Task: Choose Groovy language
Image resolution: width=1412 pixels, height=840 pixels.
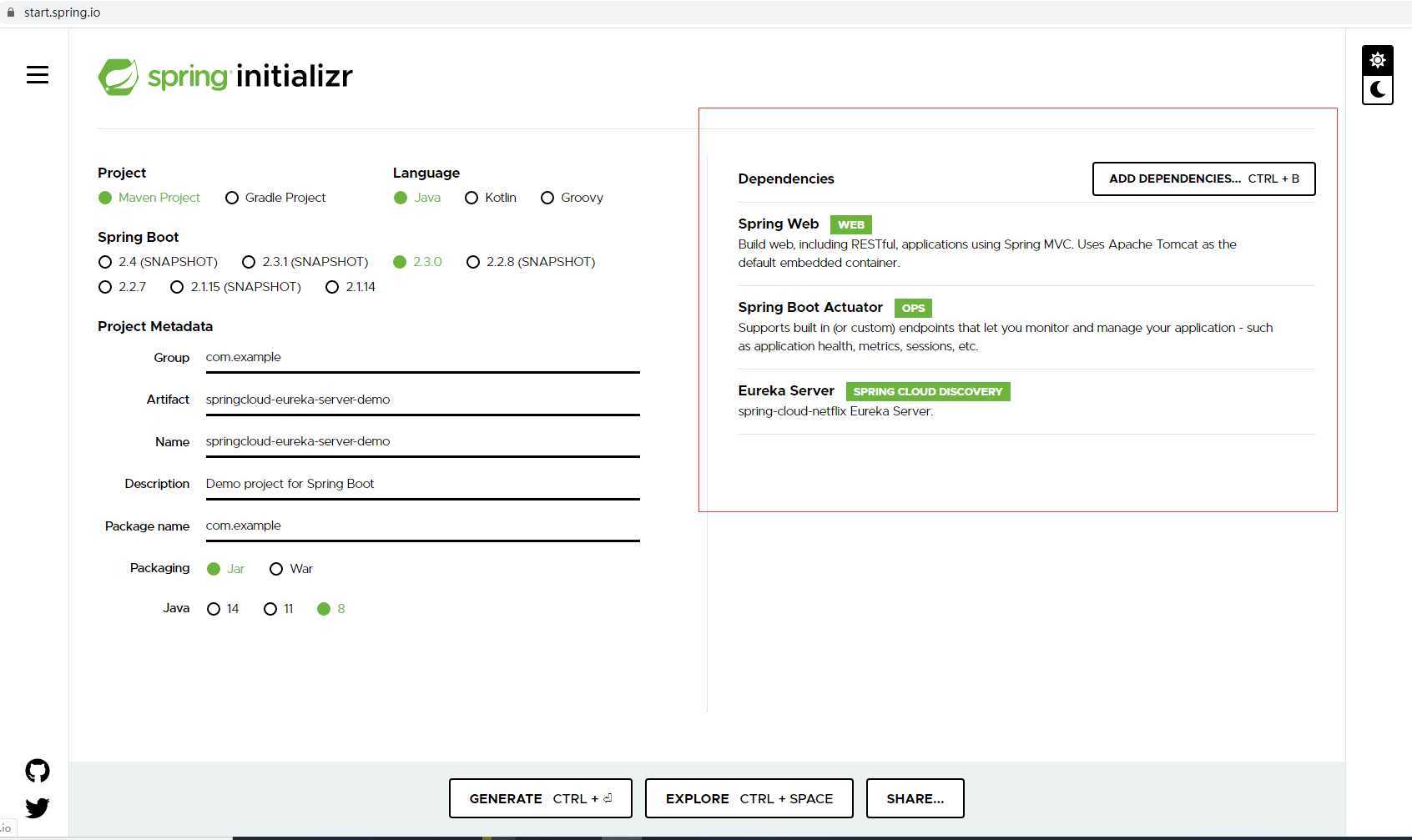Action: 572,198
